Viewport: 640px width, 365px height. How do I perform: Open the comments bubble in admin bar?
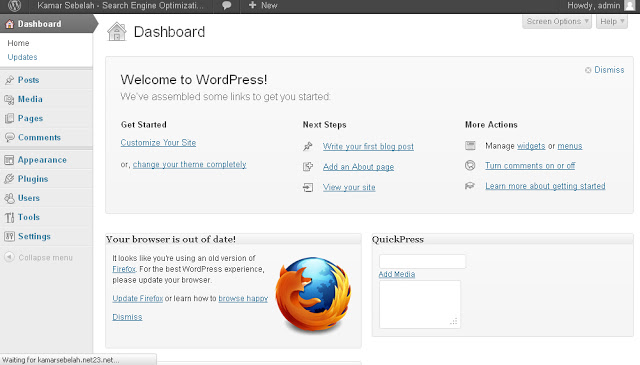227,5
